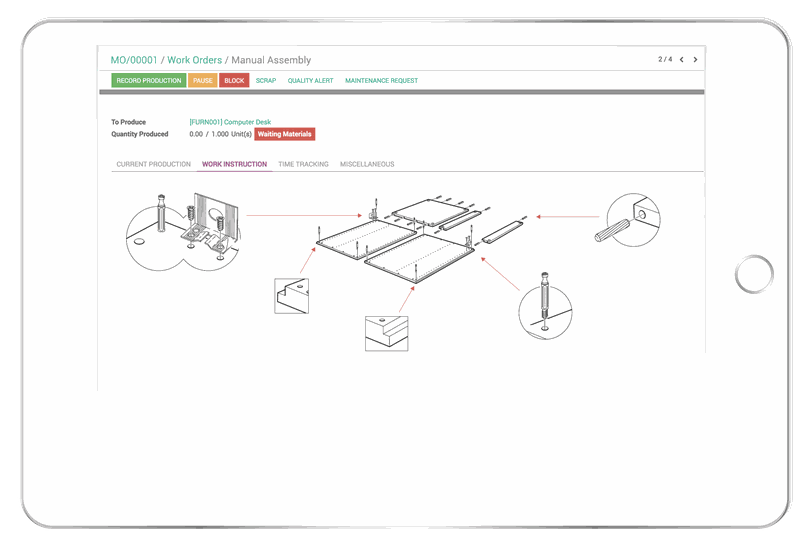The height and width of the screenshot is (535, 810).
Task: Open the Scrap action
Action: 266,80
